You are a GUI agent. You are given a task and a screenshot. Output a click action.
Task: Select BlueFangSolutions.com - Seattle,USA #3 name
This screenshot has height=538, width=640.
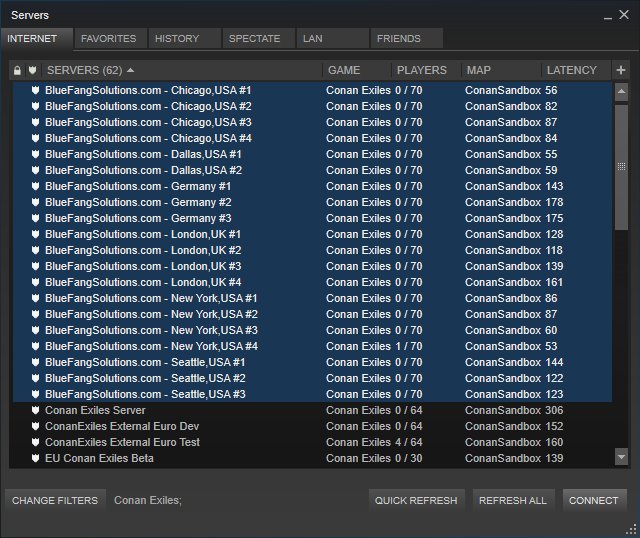[x=145, y=394]
